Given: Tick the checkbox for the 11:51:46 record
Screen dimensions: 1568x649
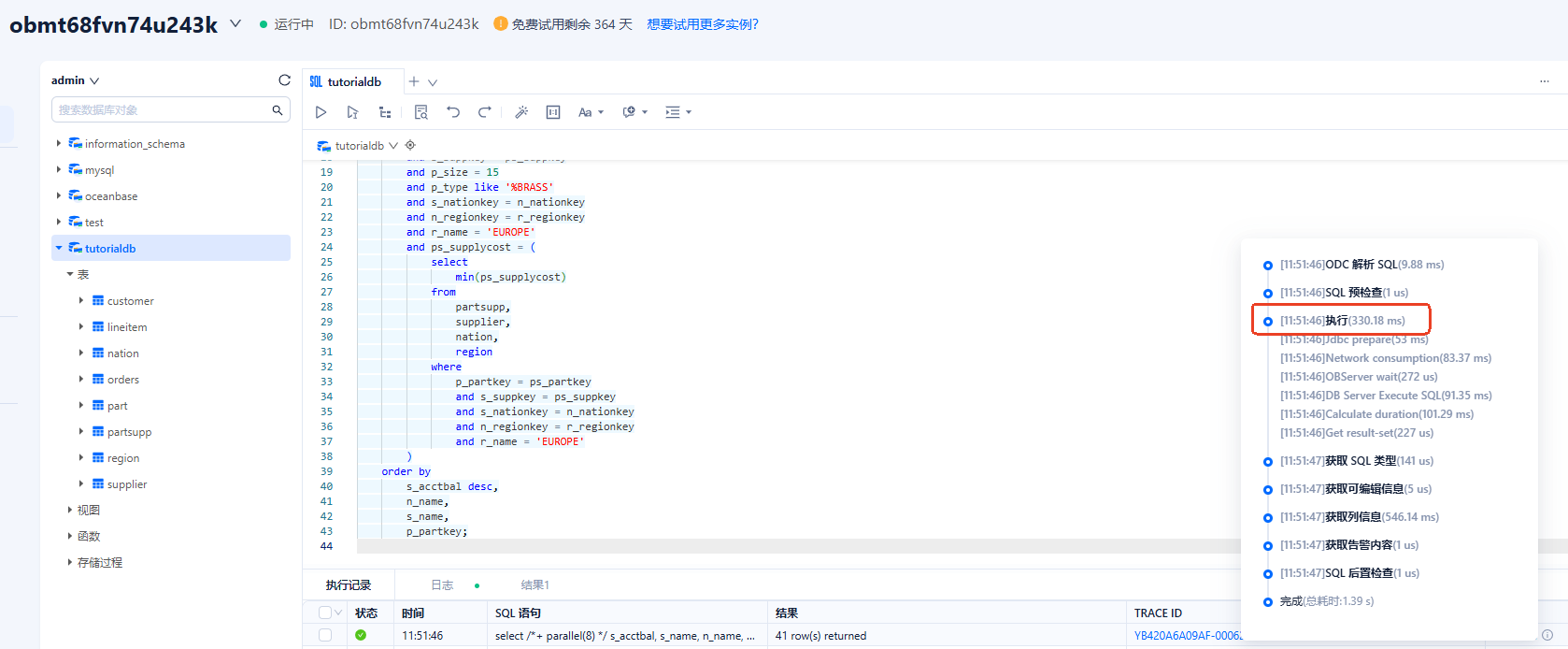Looking at the screenshot, I should pyautogui.click(x=325, y=635).
